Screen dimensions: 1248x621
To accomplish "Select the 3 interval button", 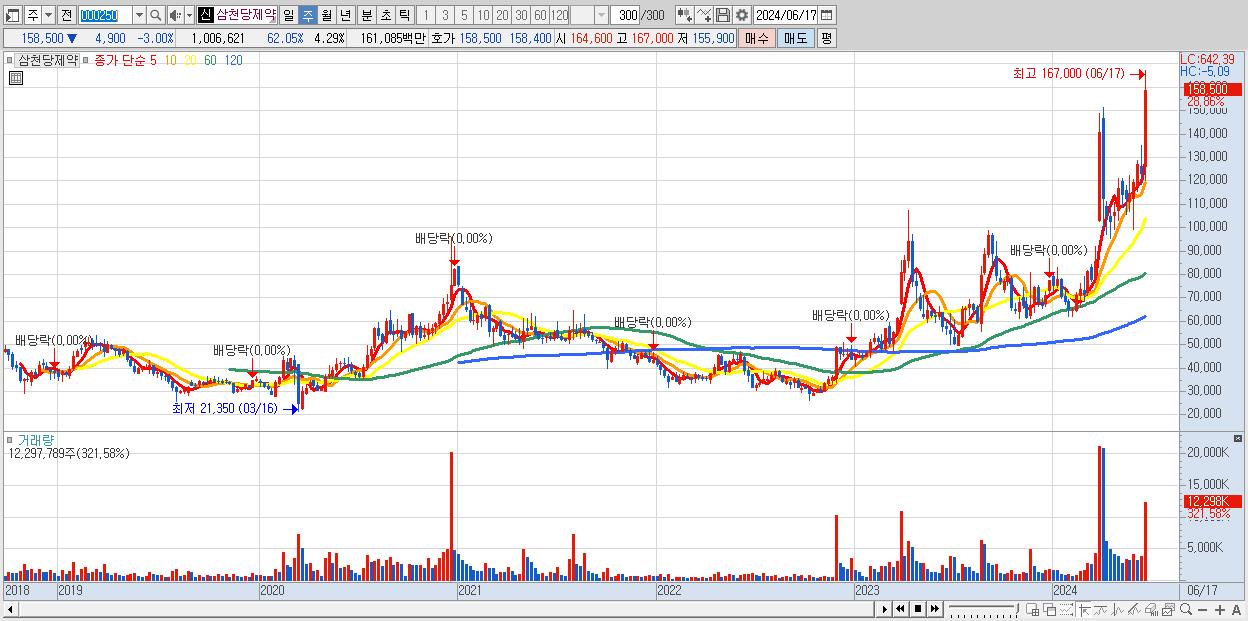I will 444,16.
